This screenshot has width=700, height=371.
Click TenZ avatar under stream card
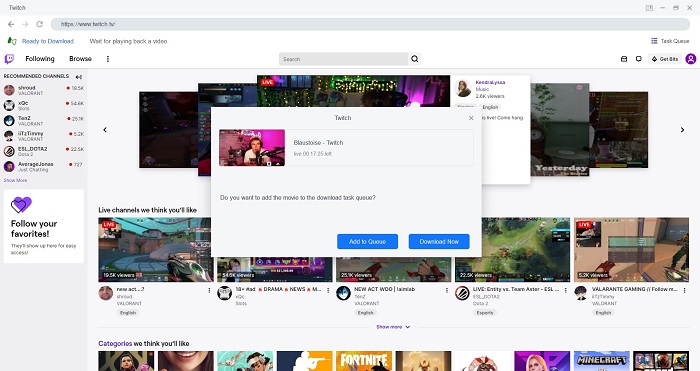[x=343, y=293]
